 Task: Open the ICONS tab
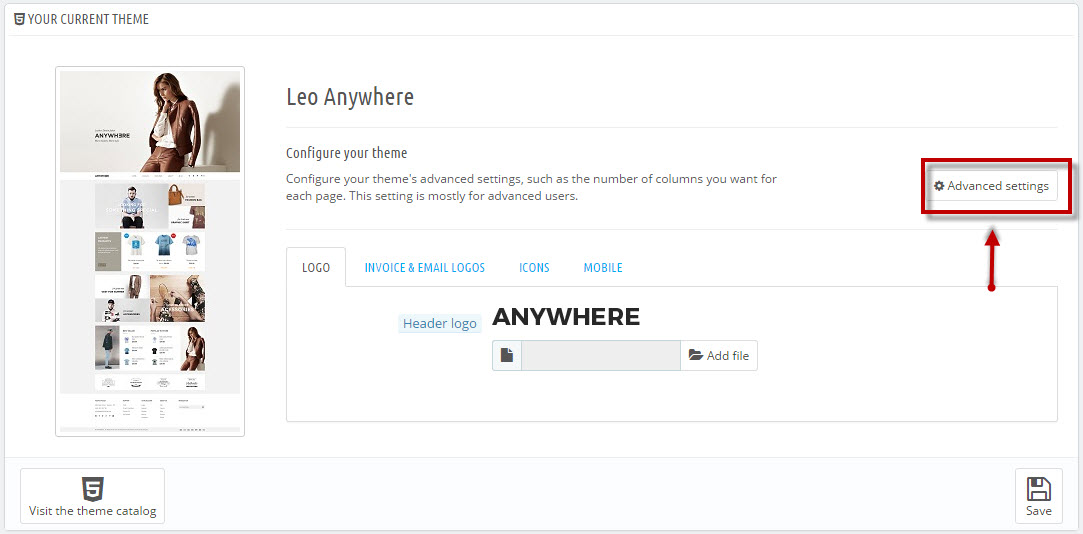(x=534, y=267)
